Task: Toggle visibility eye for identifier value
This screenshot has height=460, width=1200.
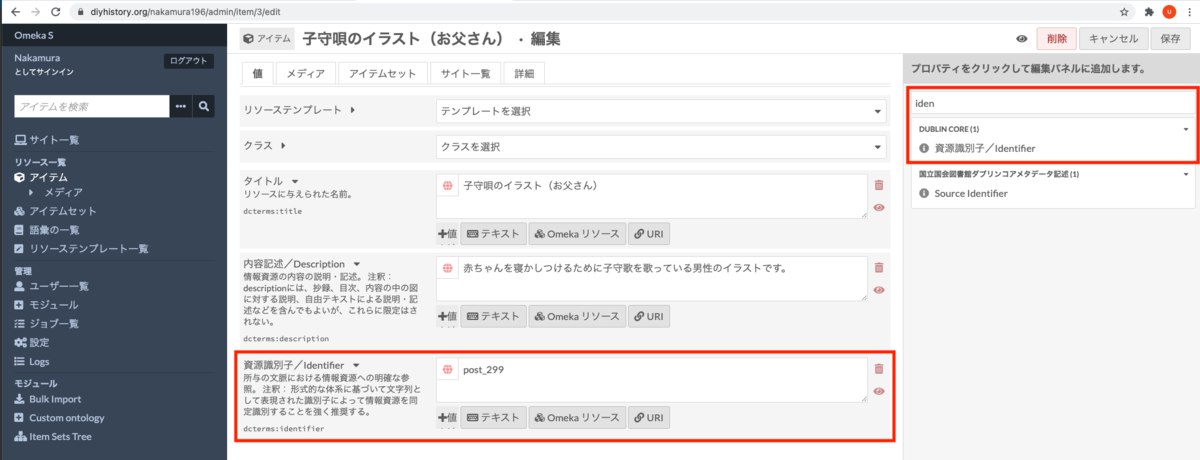Action: click(x=879, y=392)
